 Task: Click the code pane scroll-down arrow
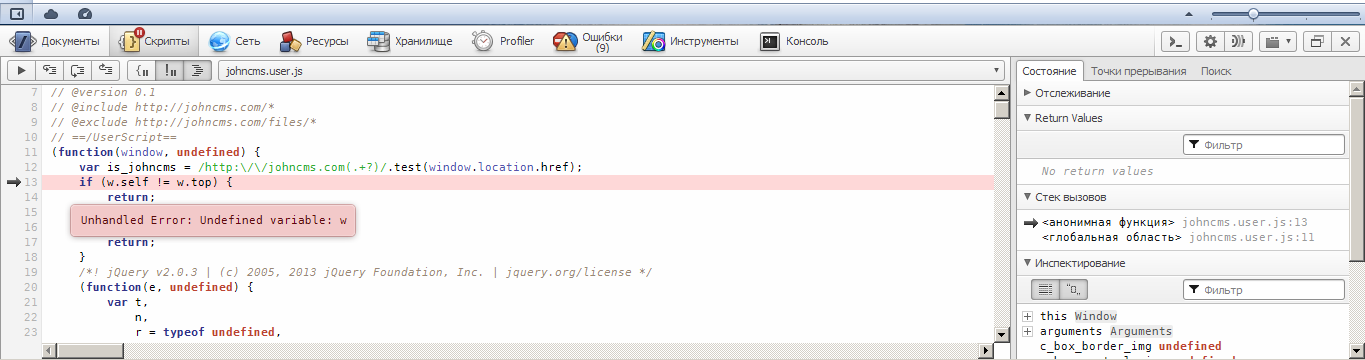pyautogui.click(x=1002, y=334)
